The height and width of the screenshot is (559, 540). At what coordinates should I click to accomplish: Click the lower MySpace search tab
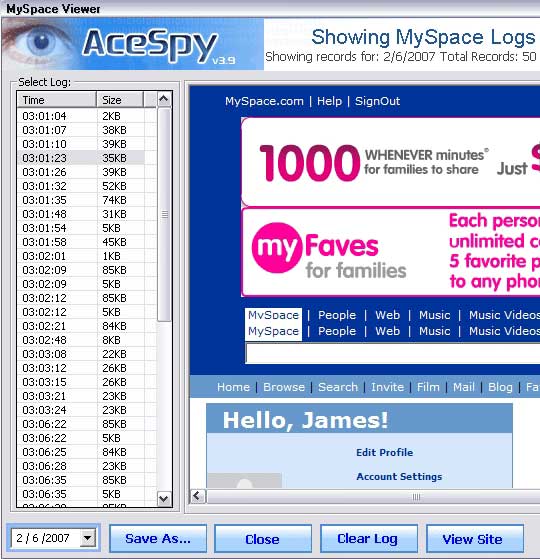coord(273,331)
